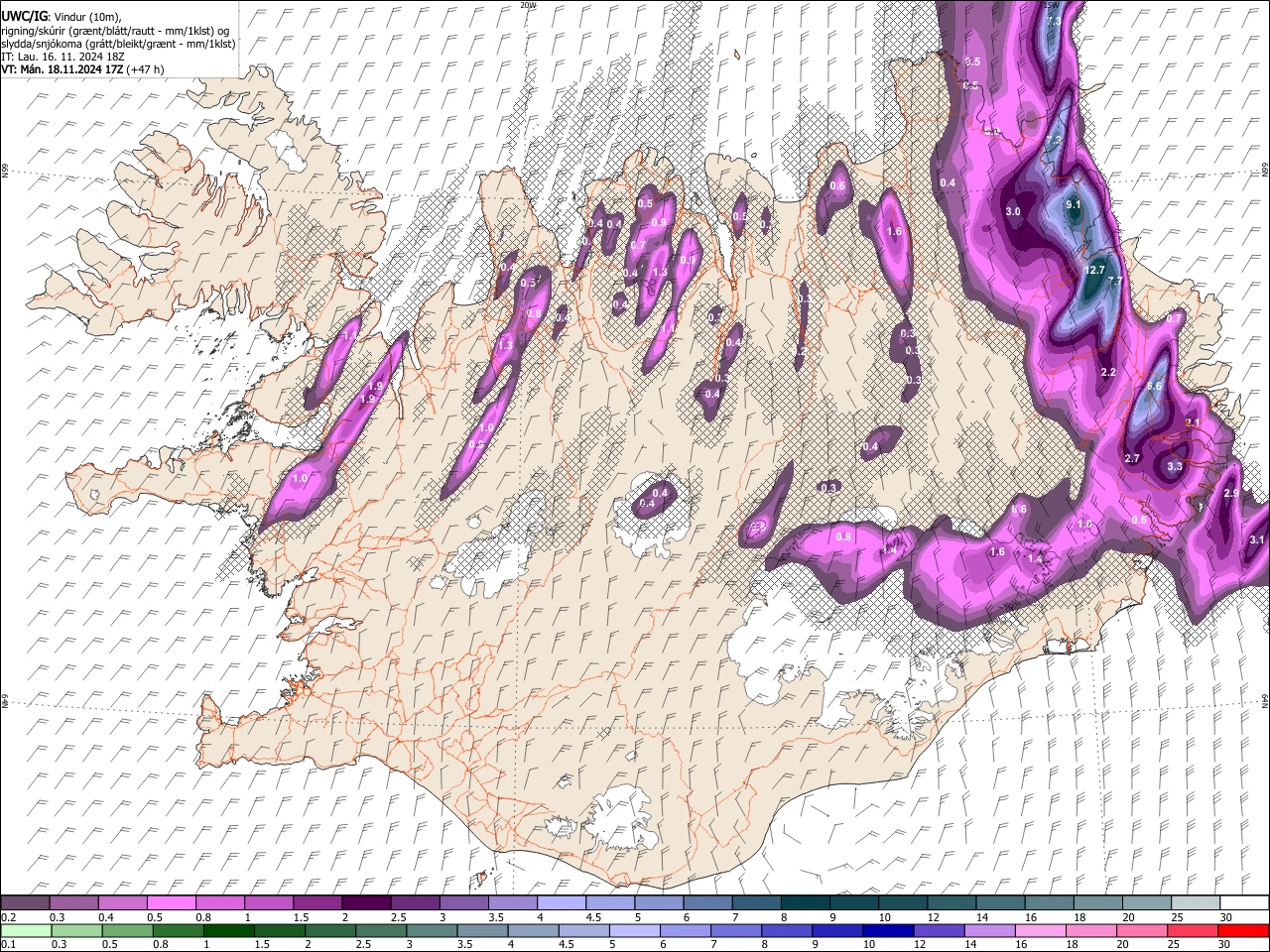
Task: Select upper legend pink swatch between 0.5 and 0.8
Action: pos(171,902)
